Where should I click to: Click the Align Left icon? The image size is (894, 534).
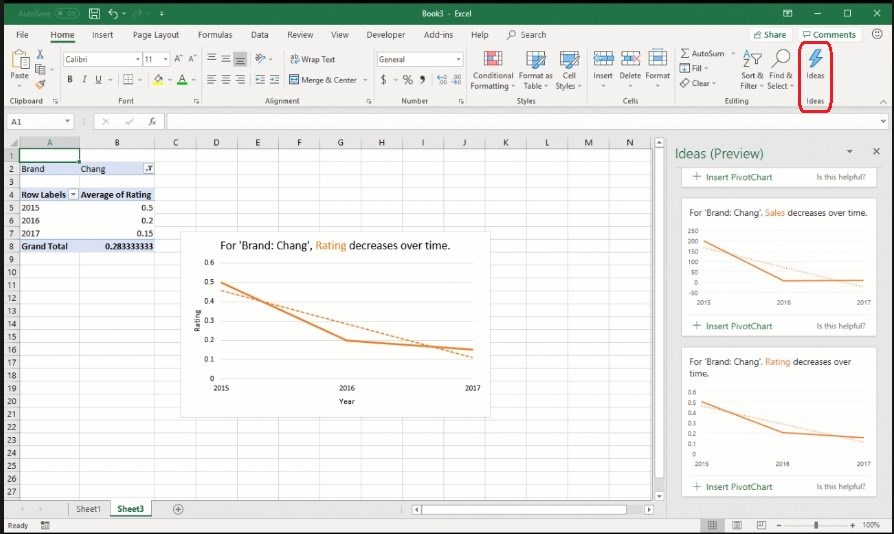tap(212, 79)
